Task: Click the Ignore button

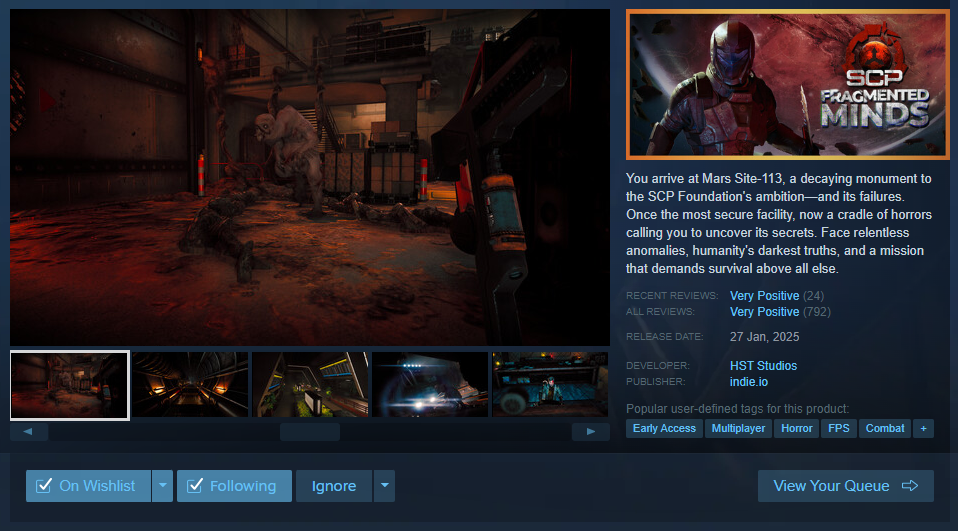Action: pyautogui.click(x=334, y=486)
